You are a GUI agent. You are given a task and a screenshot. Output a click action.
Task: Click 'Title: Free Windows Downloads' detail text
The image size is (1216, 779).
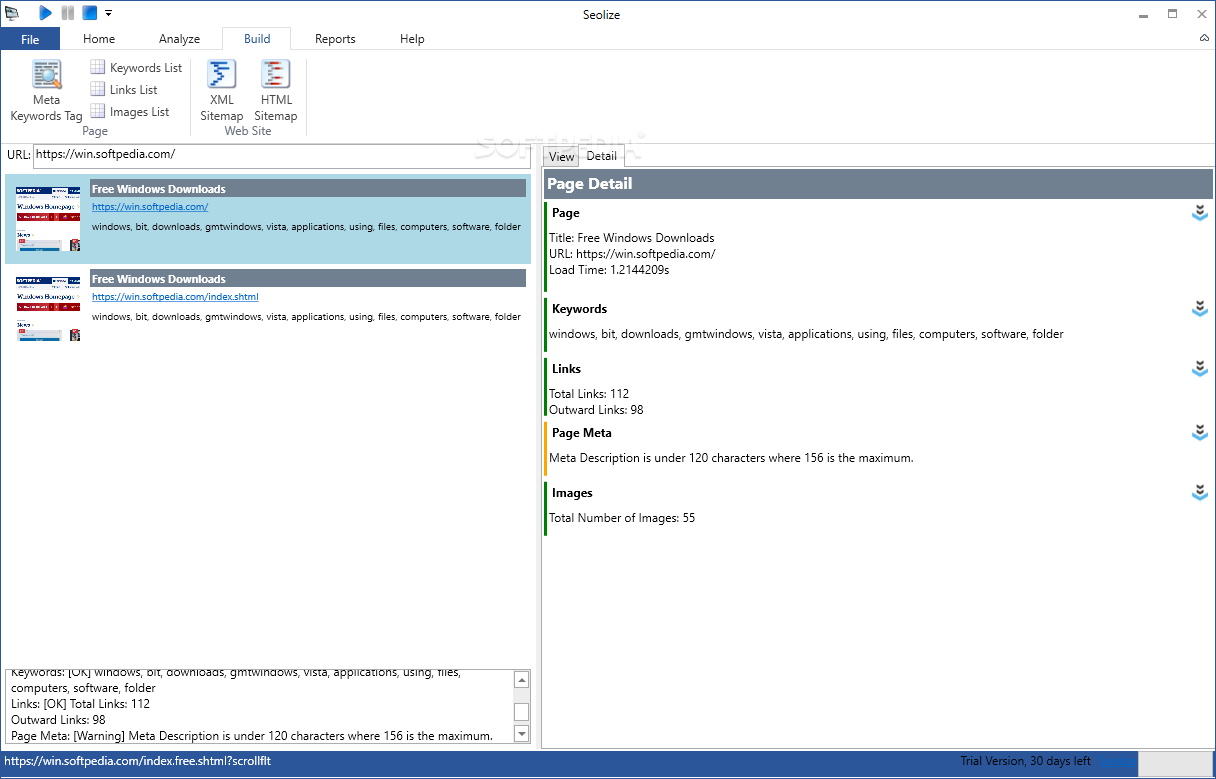pos(632,238)
